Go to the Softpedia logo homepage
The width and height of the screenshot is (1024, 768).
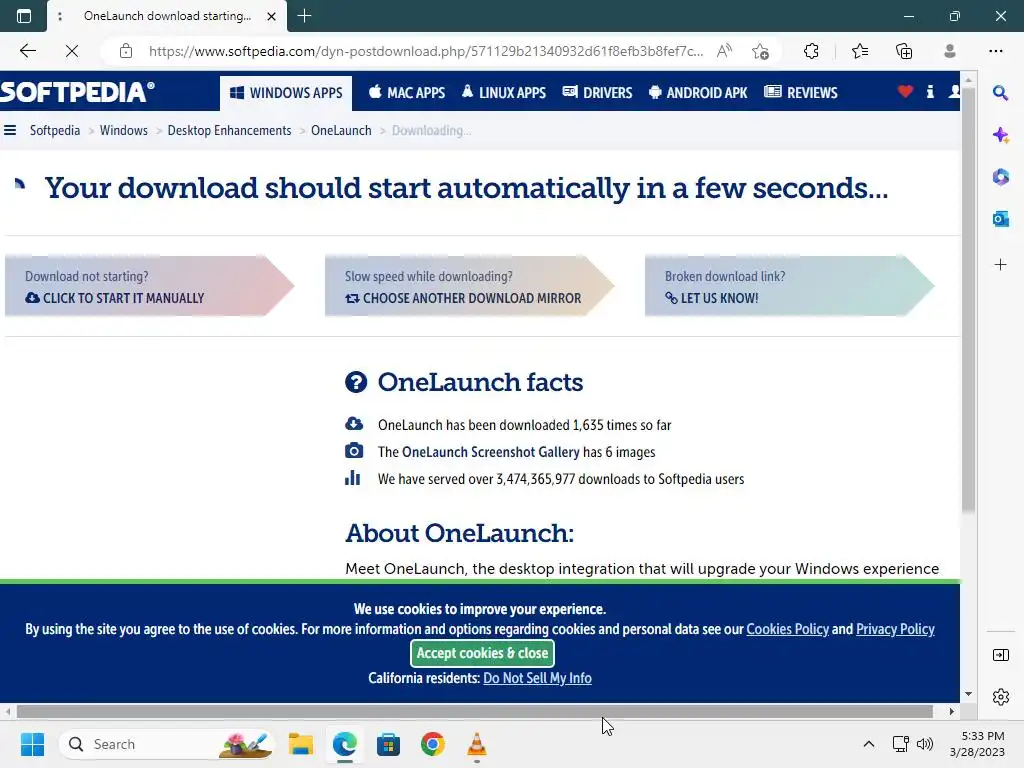tap(77, 92)
